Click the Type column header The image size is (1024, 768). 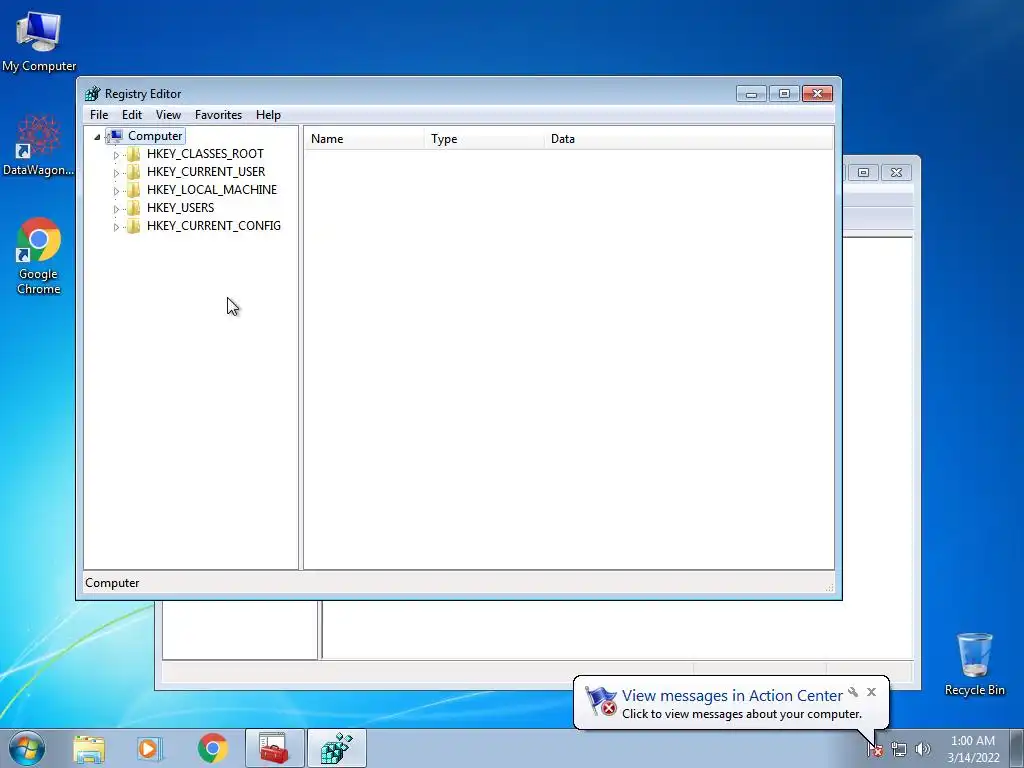[x=484, y=138]
